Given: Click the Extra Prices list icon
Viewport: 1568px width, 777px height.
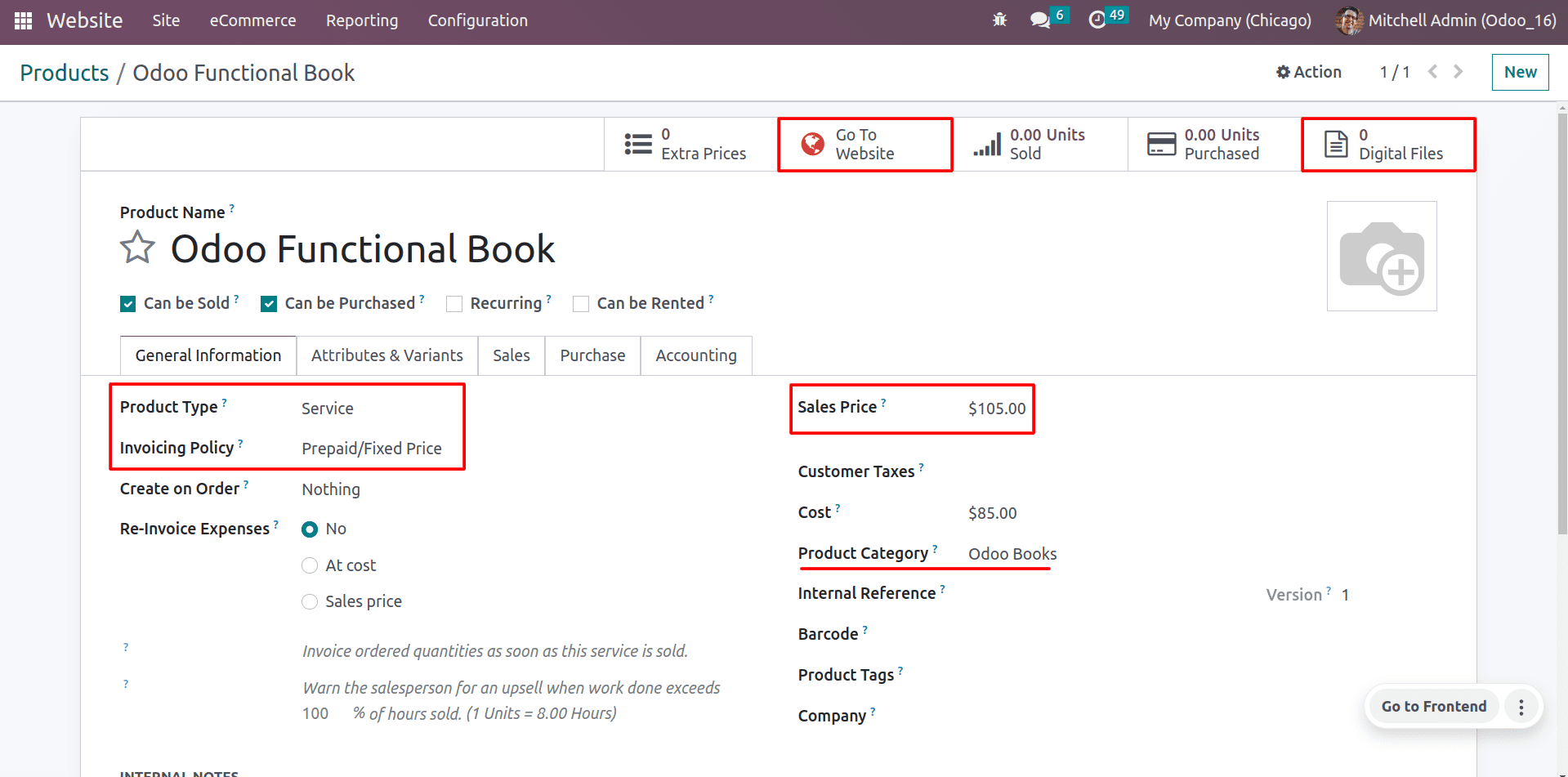Looking at the screenshot, I should pyautogui.click(x=638, y=144).
